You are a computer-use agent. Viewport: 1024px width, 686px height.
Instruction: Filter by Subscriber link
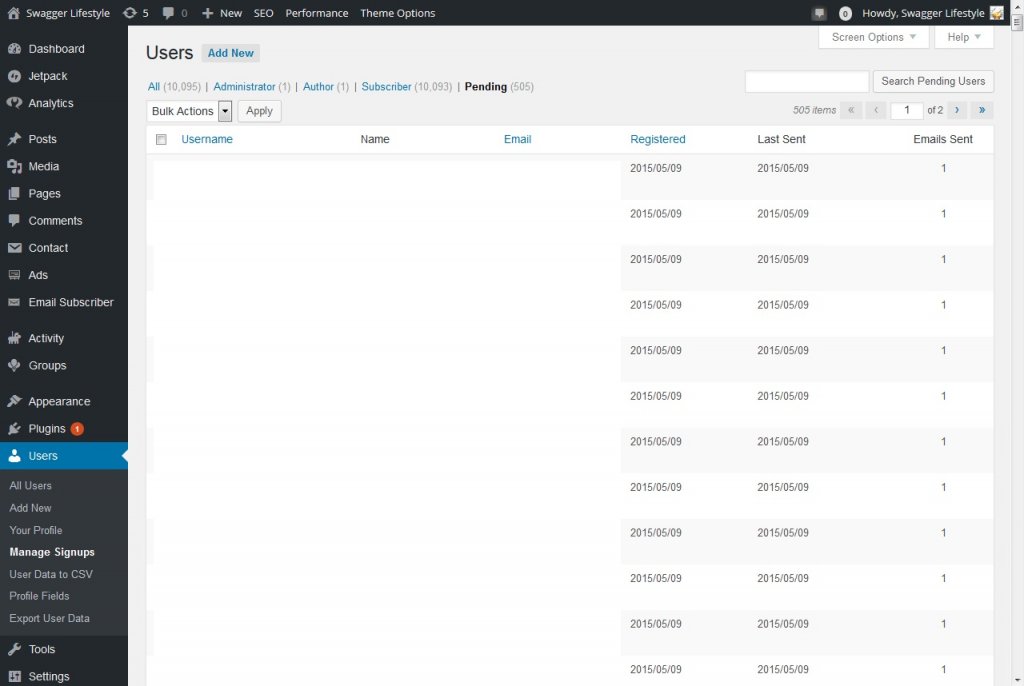[x=387, y=86]
